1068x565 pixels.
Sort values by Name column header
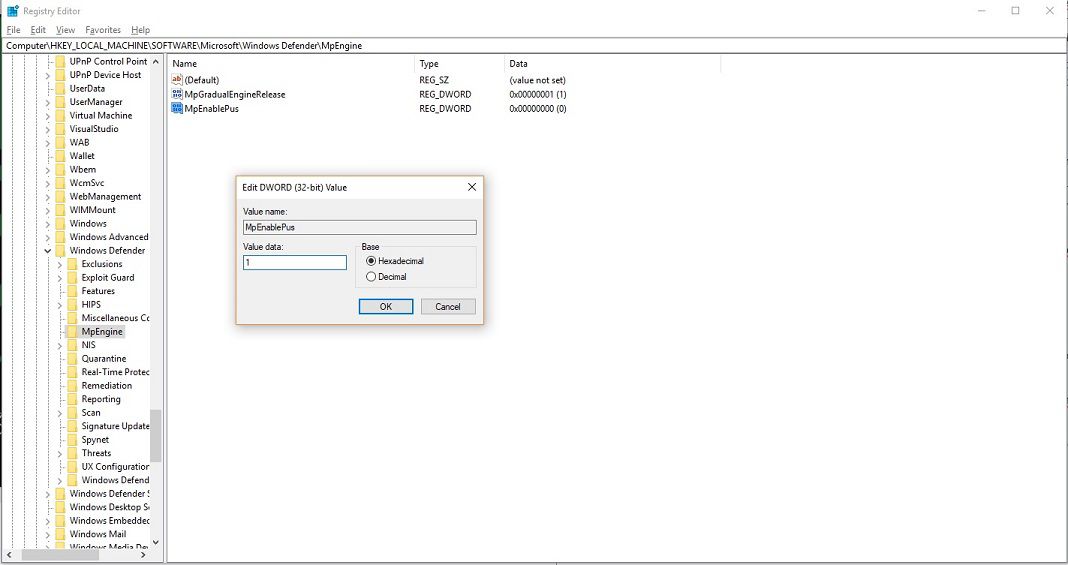291,63
